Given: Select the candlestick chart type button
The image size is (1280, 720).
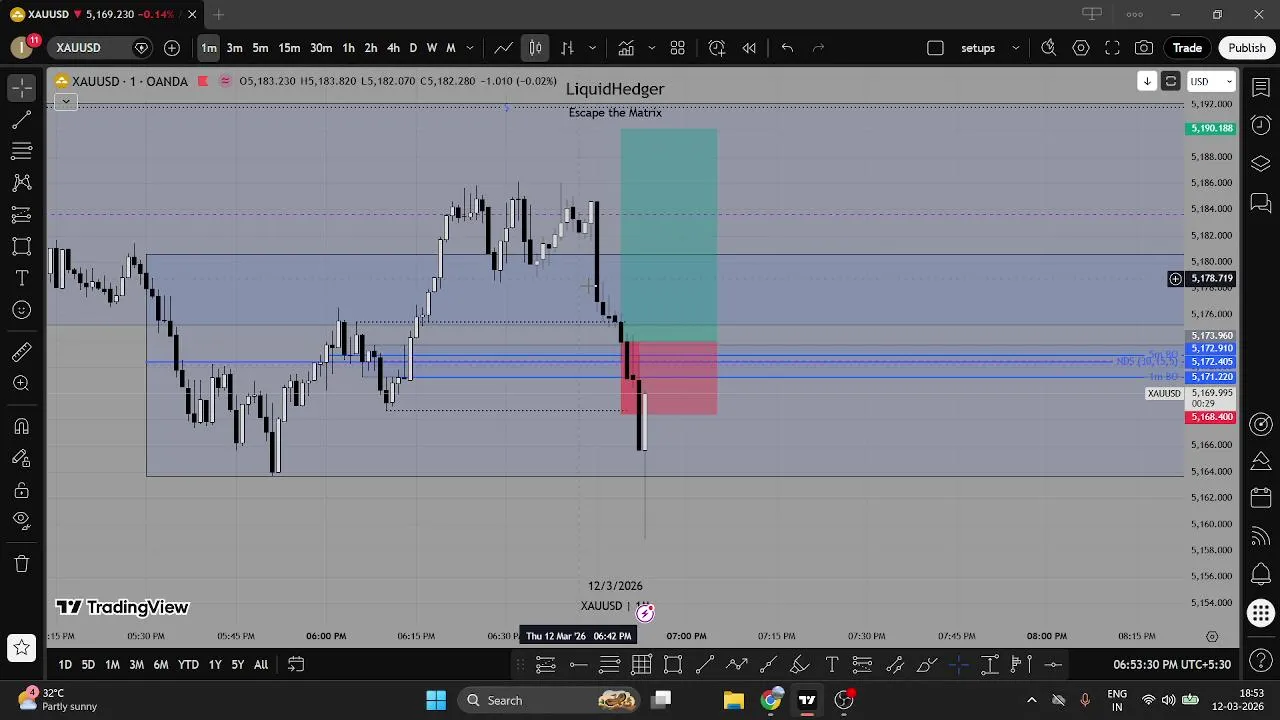Looking at the screenshot, I should tap(536, 48).
